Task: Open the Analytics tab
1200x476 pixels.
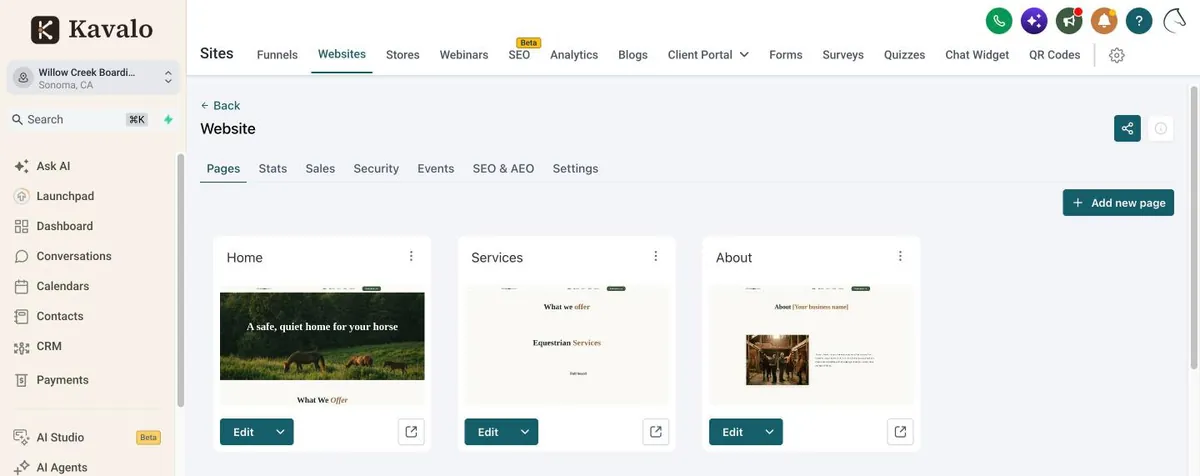Action: pos(574,55)
